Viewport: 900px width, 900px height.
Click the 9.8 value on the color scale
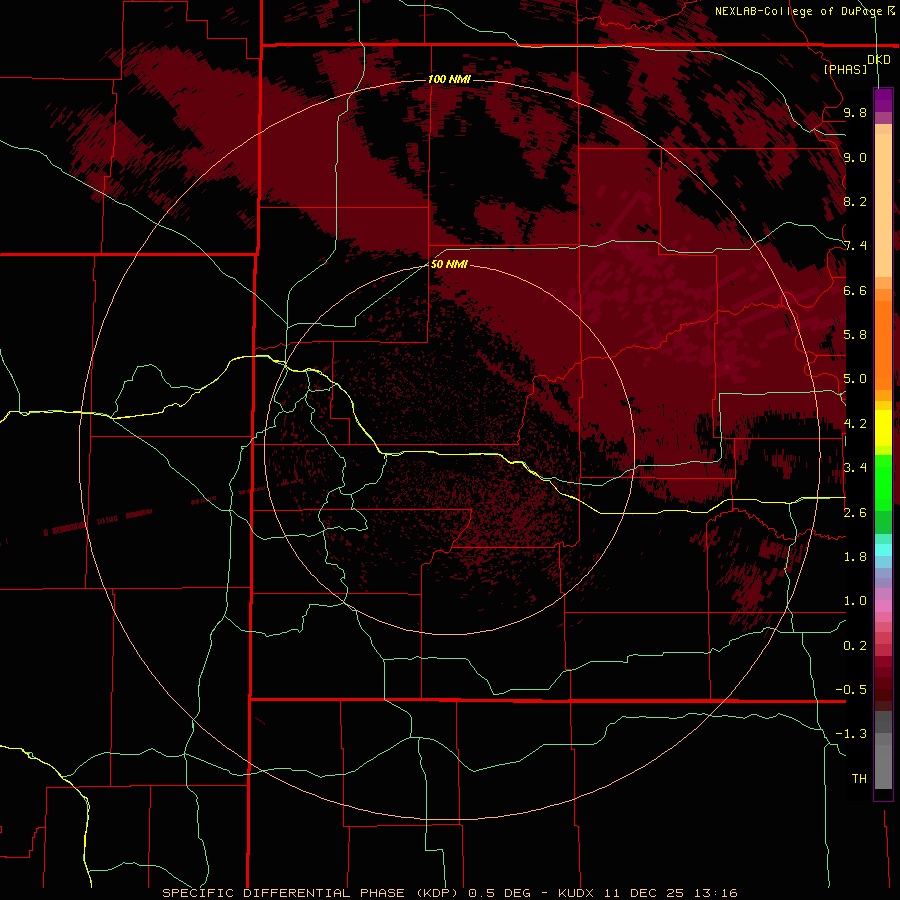coord(855,112)
